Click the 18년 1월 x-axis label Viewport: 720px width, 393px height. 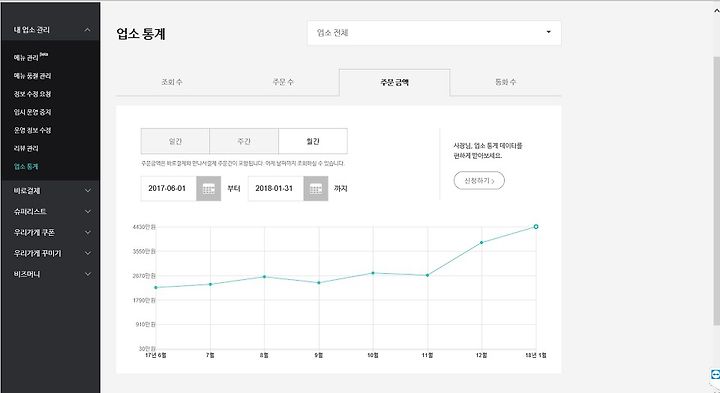536,355
